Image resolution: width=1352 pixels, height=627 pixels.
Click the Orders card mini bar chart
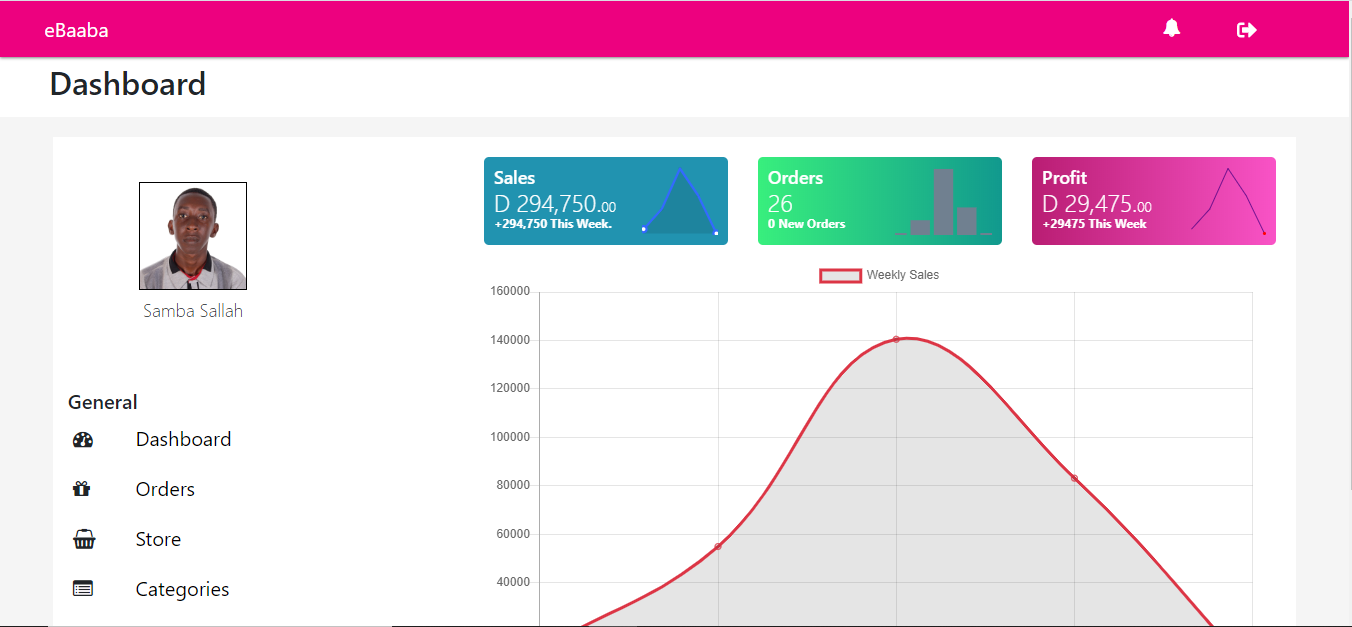tap(943, 201)
